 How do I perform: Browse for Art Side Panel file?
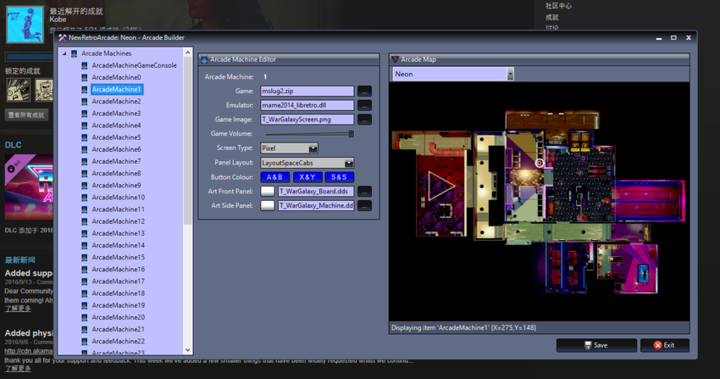click(x=365, y=205)
